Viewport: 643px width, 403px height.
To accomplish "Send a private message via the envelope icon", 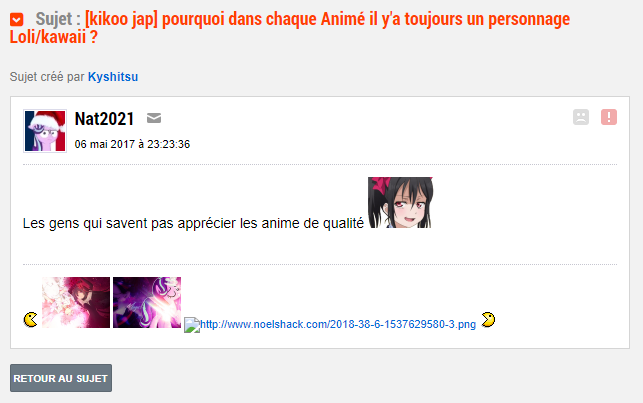I will pyautogui.click(x=154, y=118).
